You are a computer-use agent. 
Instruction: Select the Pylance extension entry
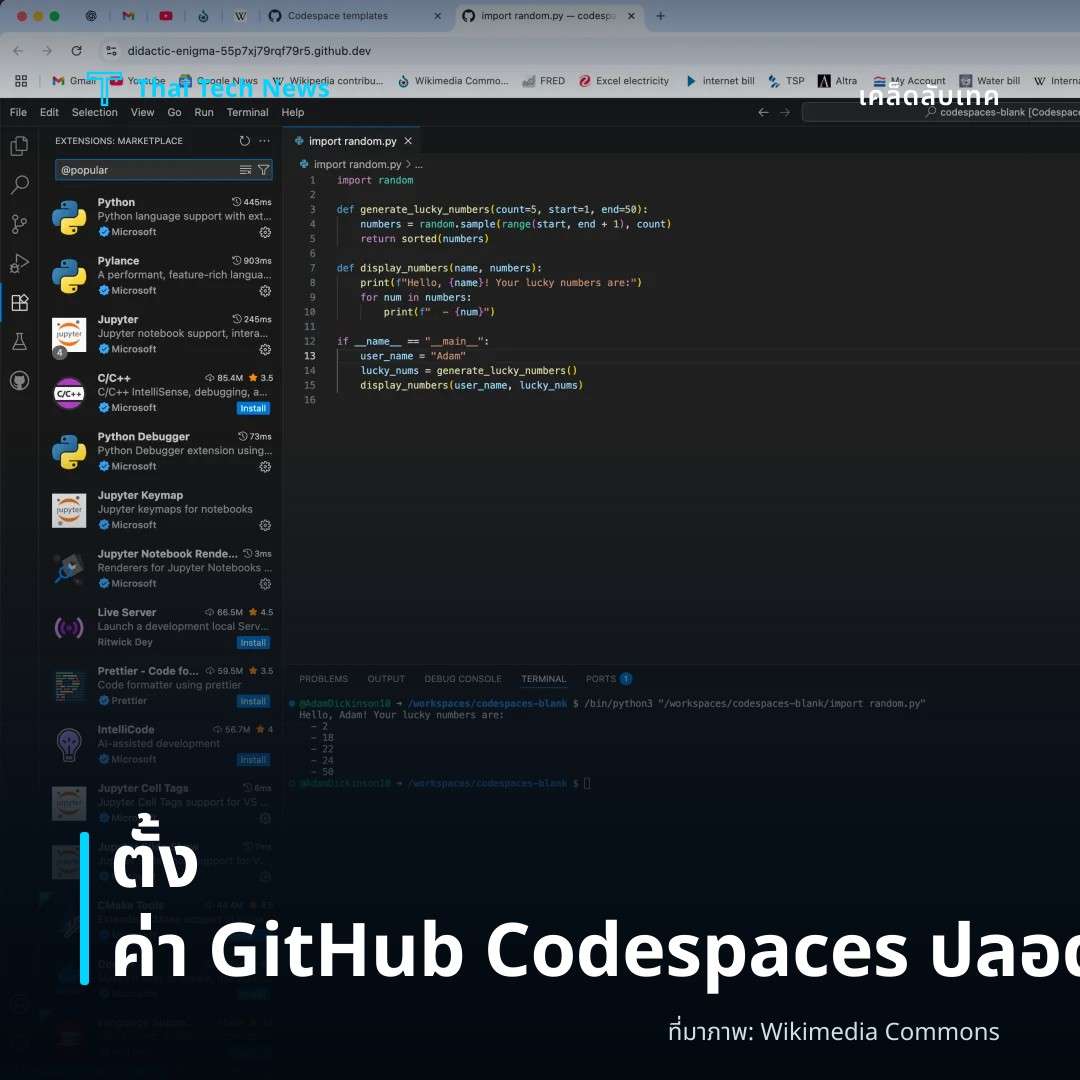click(x=163, y=276)
